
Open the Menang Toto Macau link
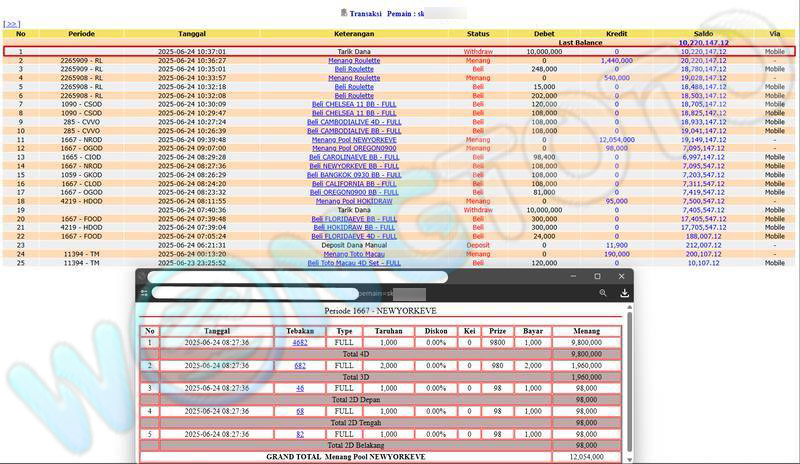[354, 254]
